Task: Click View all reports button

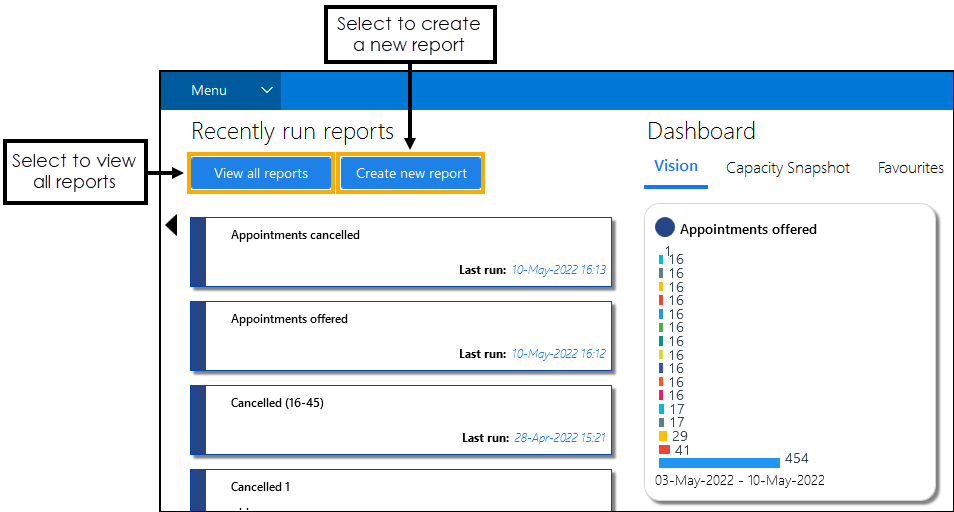Action: tap(260, 173)
